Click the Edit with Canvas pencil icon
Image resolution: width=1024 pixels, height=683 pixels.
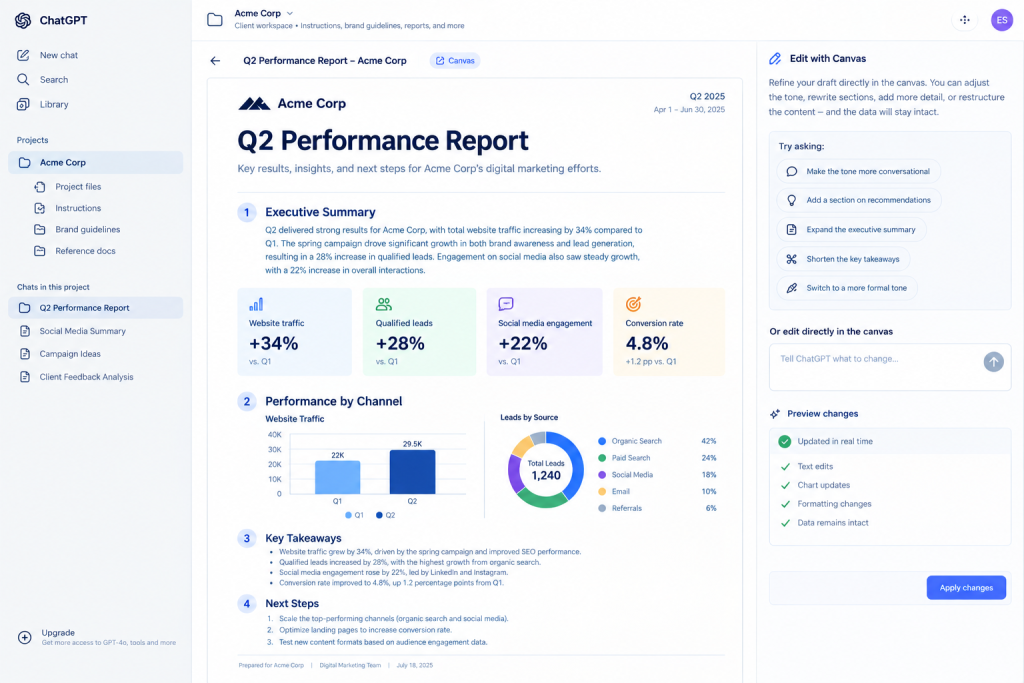(775, 59)
